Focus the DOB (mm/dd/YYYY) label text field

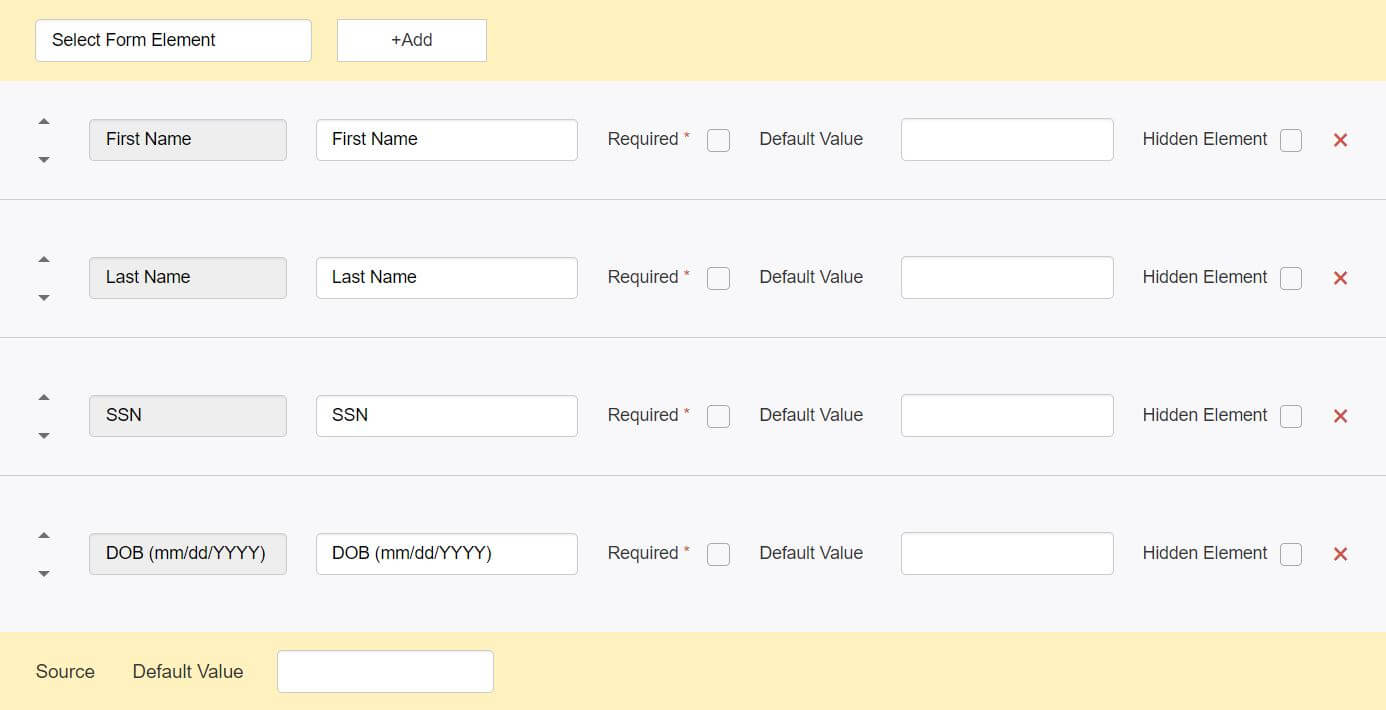click(447, 554)
